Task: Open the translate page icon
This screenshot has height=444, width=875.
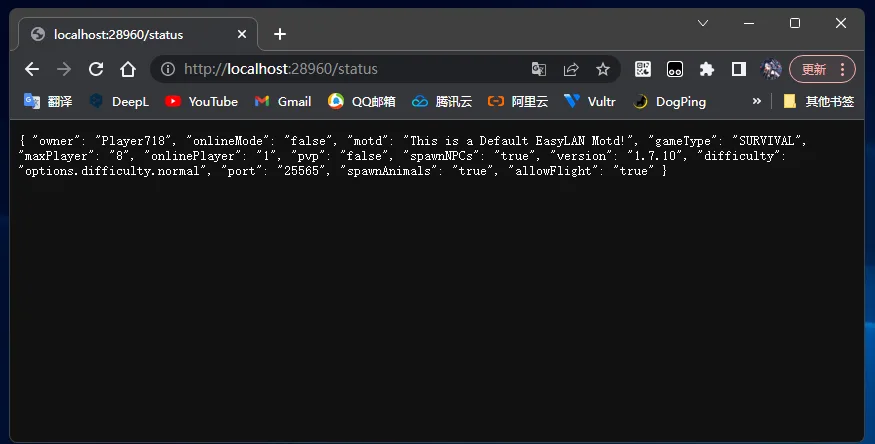Action: [x=539, y=69]
